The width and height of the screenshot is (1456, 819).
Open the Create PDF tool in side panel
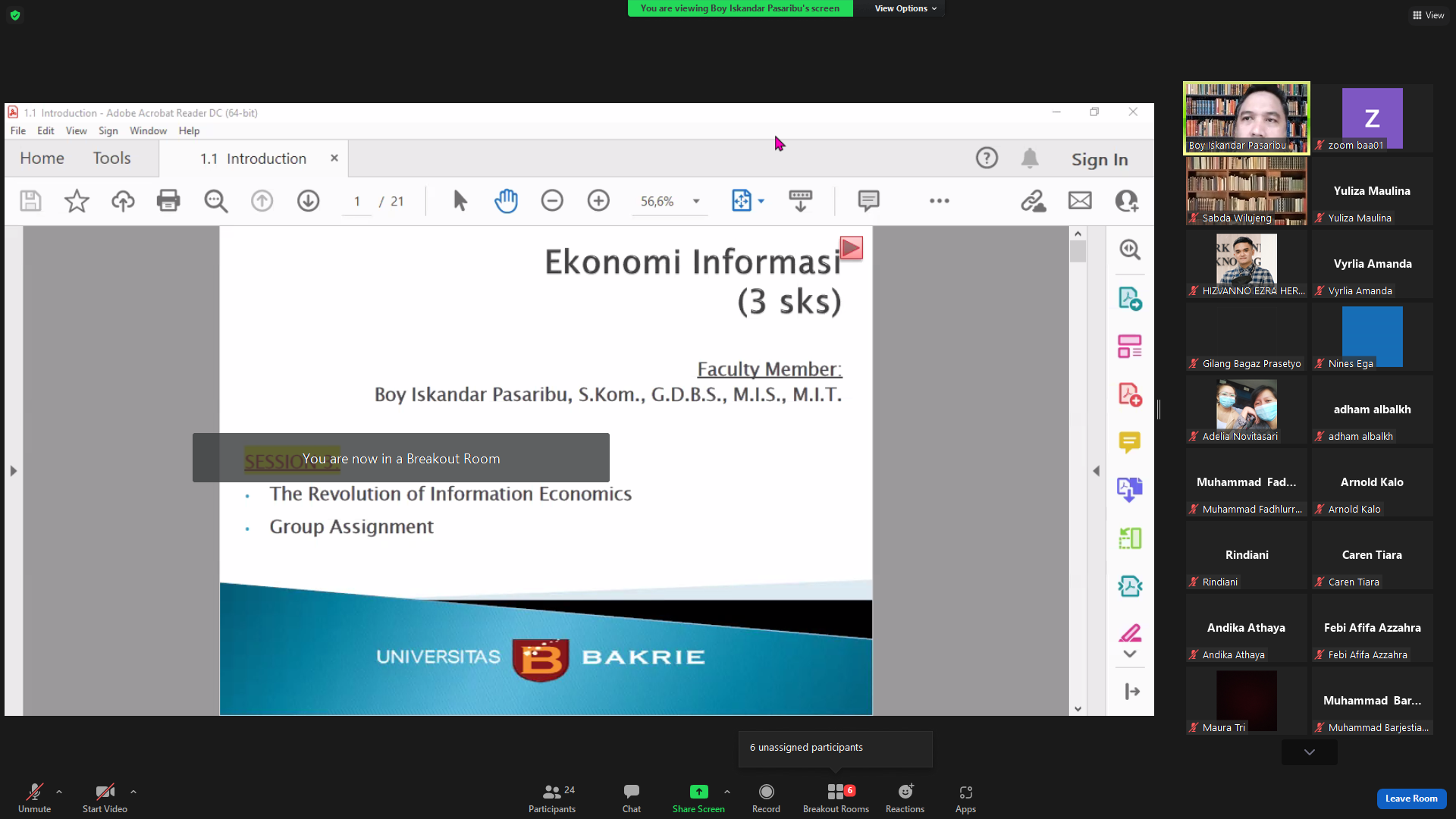1130,394
